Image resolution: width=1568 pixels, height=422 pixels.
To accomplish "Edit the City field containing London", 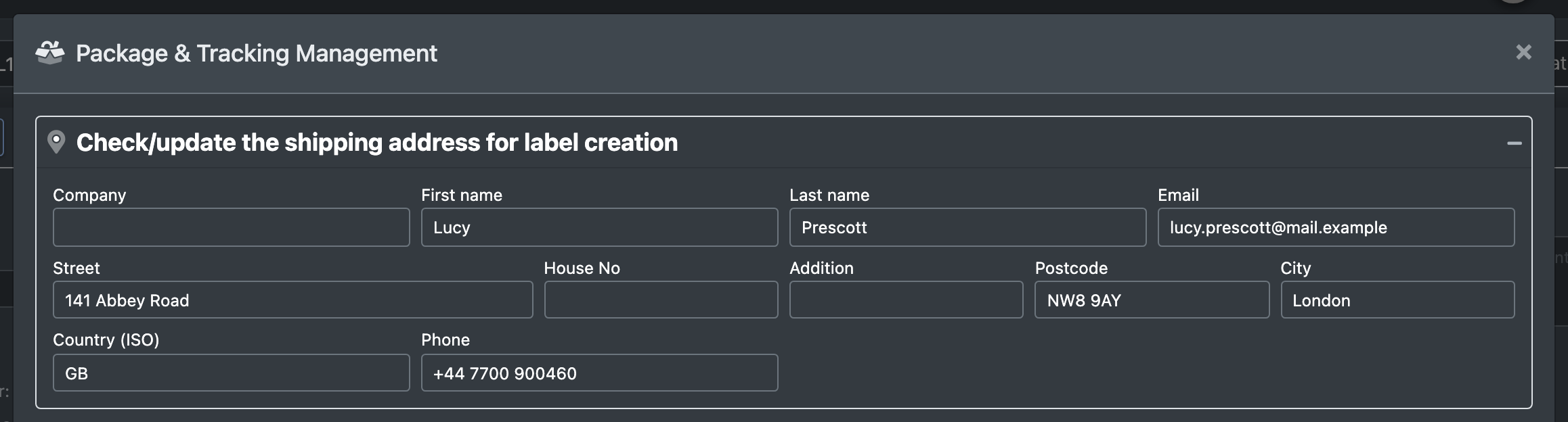I will (x=1397, y=300).
